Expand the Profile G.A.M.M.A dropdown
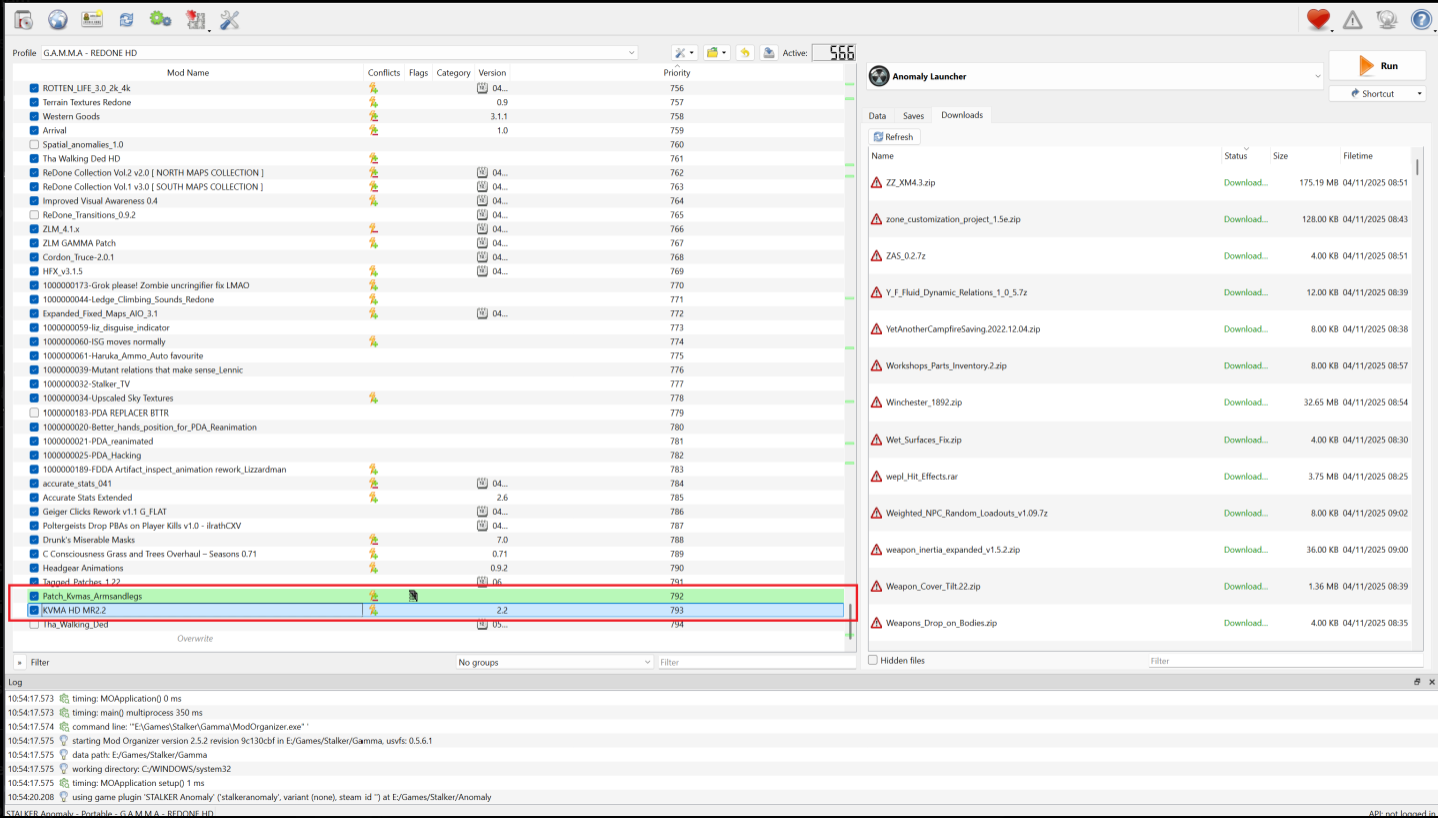1438x818 pixels. coord(338,52)
